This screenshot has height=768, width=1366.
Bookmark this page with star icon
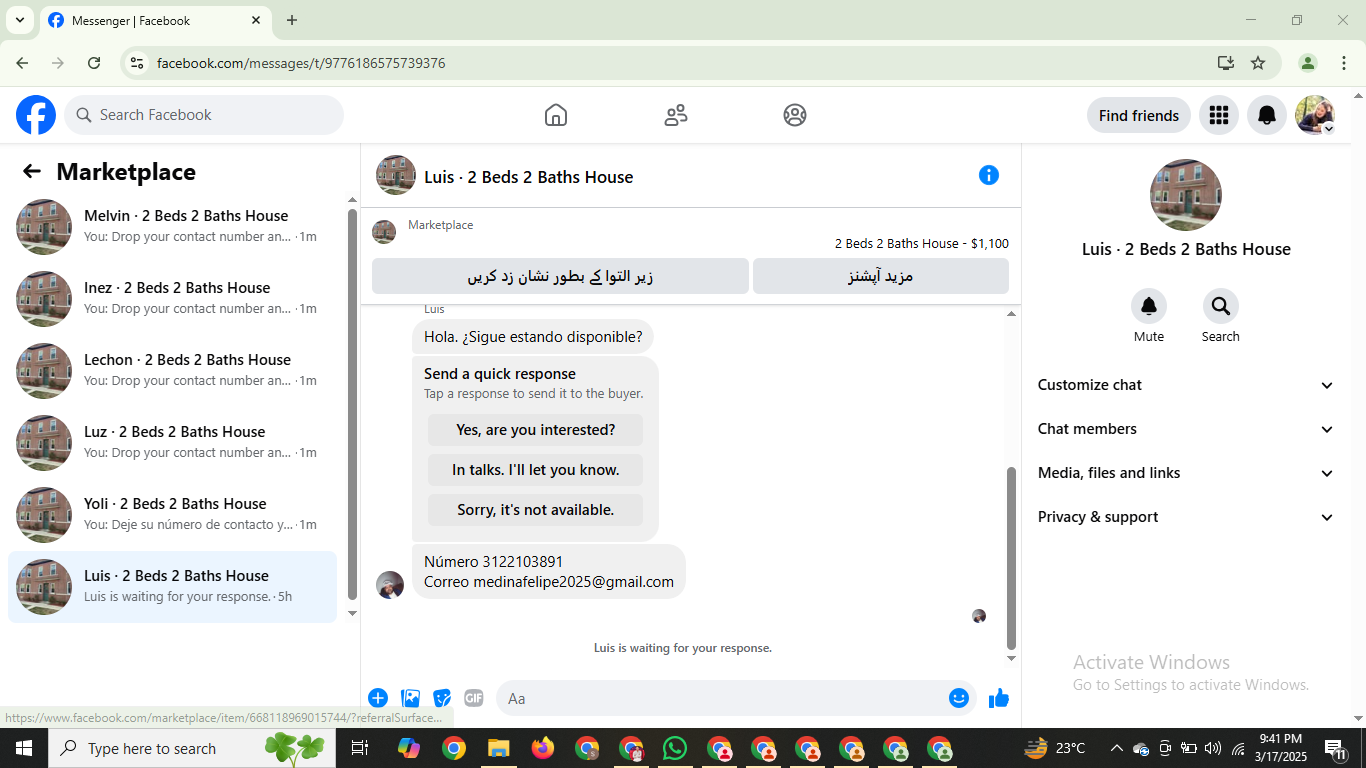(x=1258, y=63)
